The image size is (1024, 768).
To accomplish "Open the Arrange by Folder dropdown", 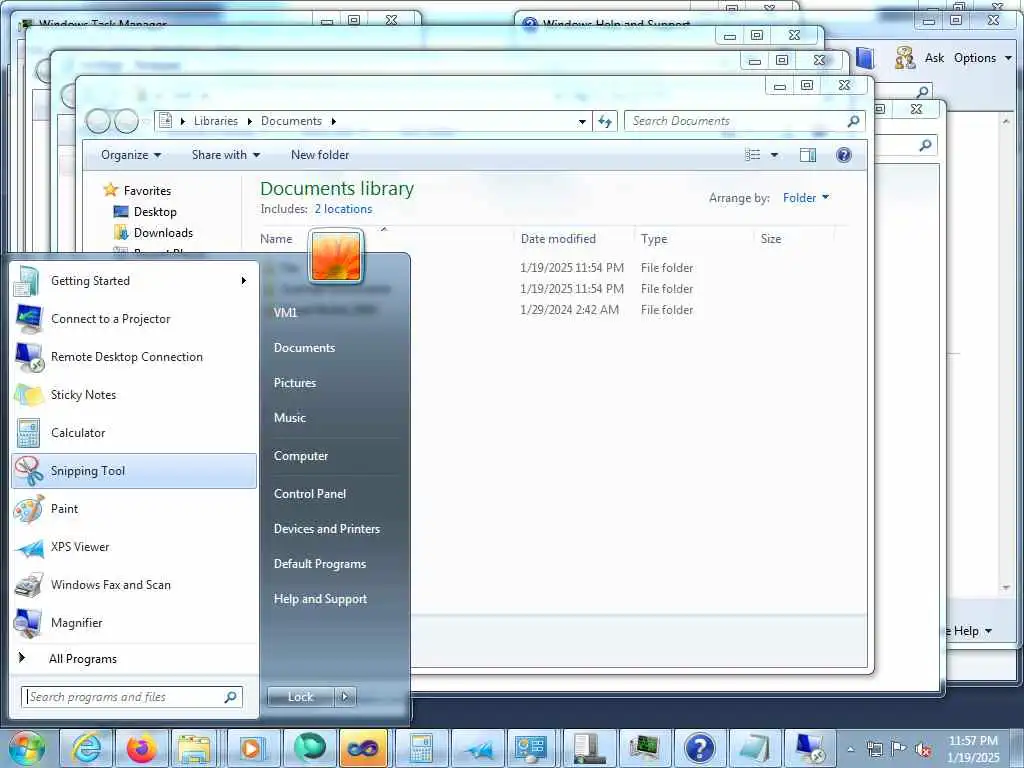I will point(806,198).
